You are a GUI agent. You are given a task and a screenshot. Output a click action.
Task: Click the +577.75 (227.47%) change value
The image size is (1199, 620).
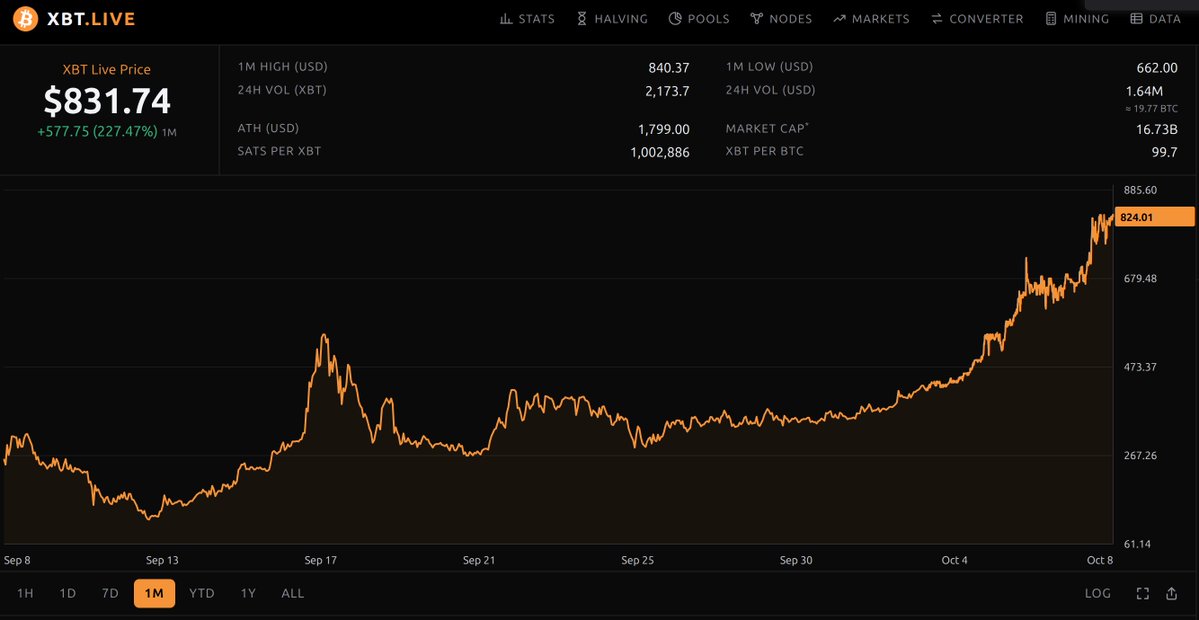98,131
